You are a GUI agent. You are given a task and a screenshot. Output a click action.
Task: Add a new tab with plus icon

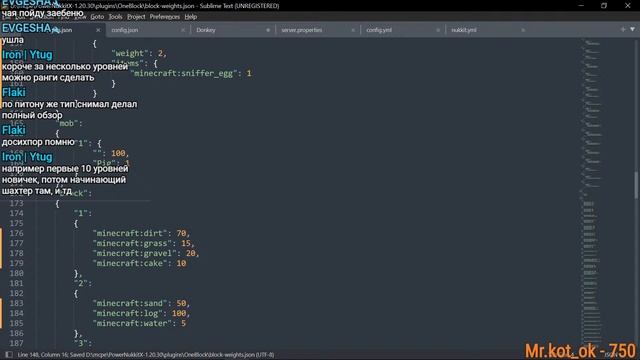point(623,29)
